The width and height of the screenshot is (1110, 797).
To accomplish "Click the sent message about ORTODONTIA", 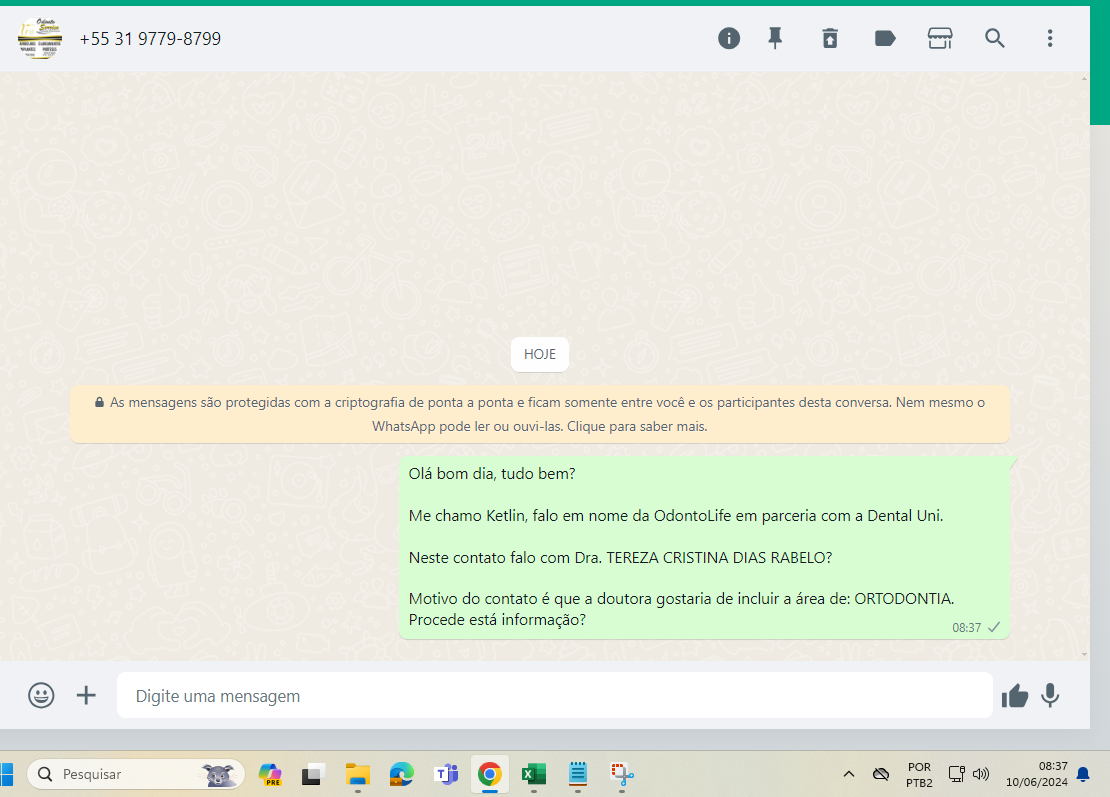I will pyautogui.click(x=704, y=547).
